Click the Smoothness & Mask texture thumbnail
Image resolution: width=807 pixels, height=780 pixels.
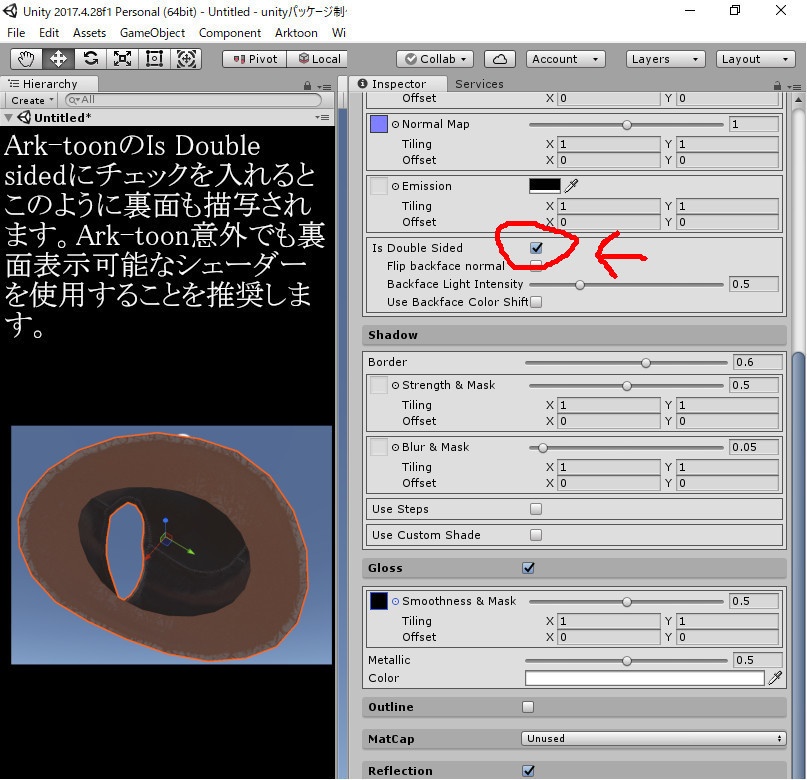pos(379,601)
